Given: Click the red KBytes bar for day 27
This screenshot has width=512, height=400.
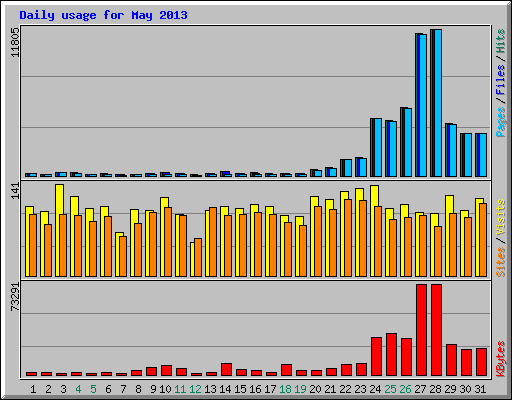Looking at the screenshot, I should [x=421, y=330].
